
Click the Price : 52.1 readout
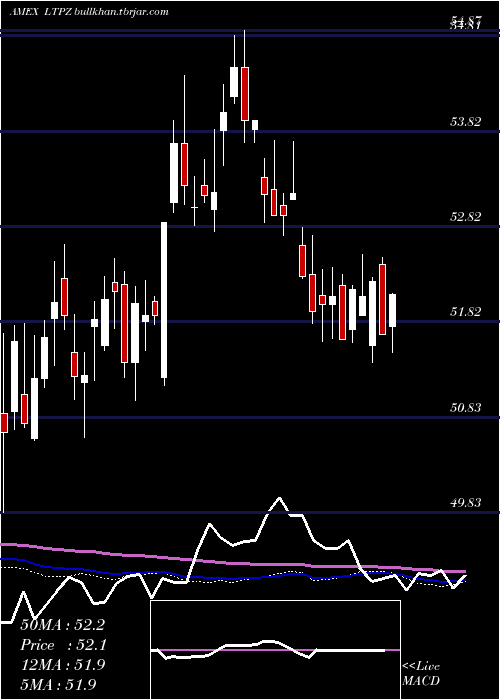62,645
